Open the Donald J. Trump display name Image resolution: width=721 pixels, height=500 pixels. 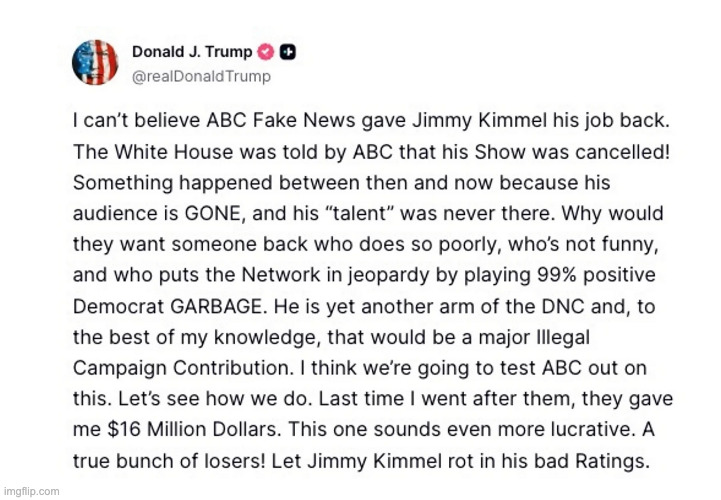pos(192,52)
